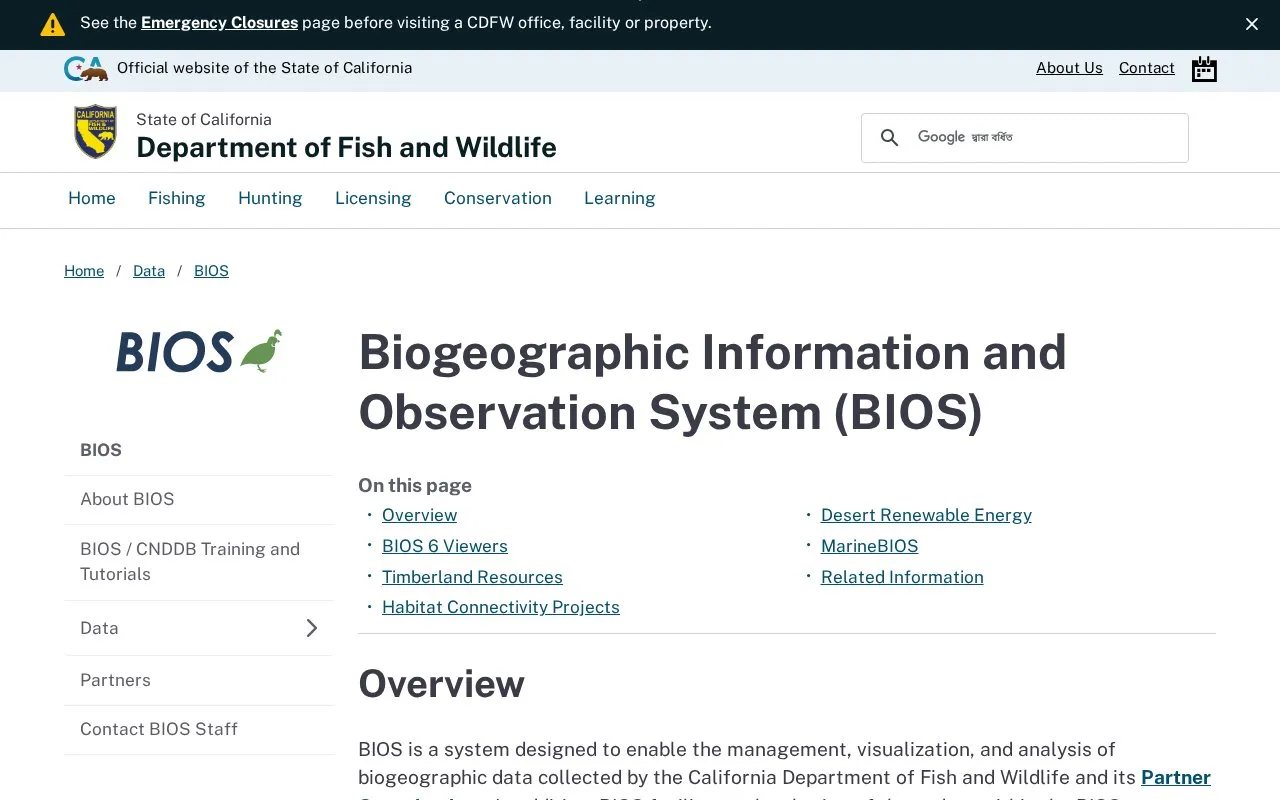Jump to Related Information section
1280x800 pixels.
click(x=902, y=577)
